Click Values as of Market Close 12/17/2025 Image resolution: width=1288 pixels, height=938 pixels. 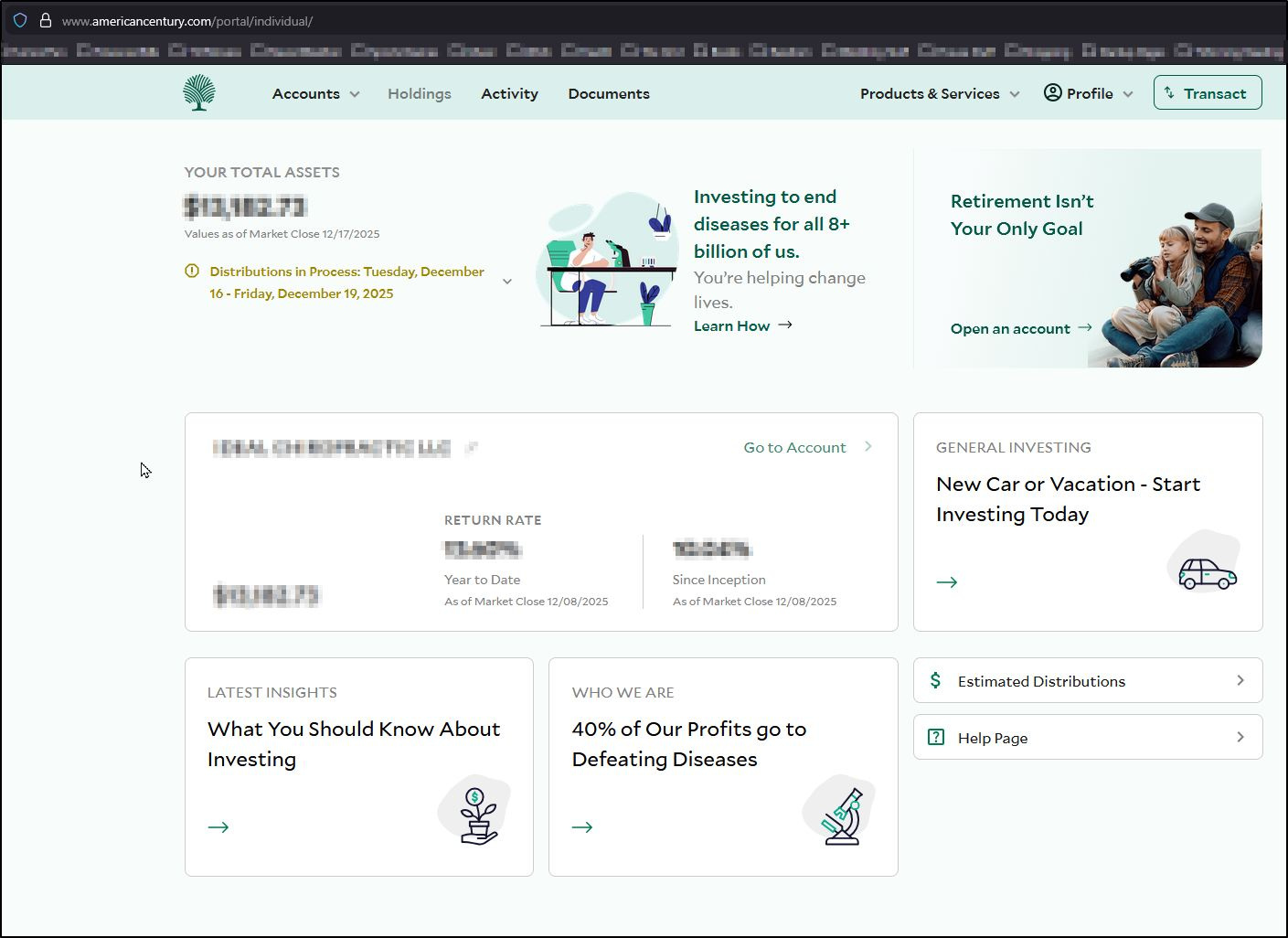click(282, 234)
